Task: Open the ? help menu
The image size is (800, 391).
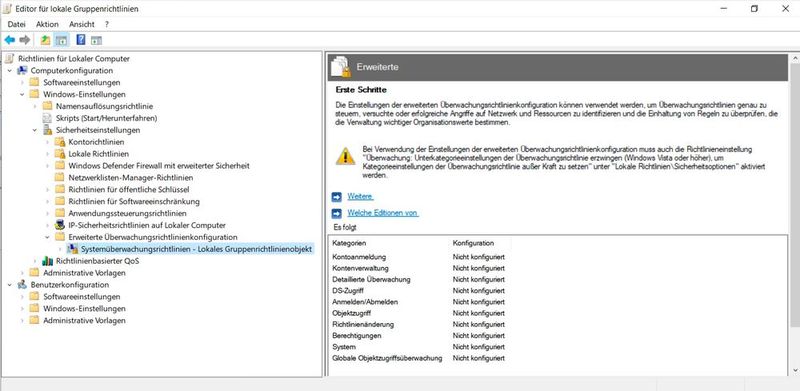Action: [107, 24]
